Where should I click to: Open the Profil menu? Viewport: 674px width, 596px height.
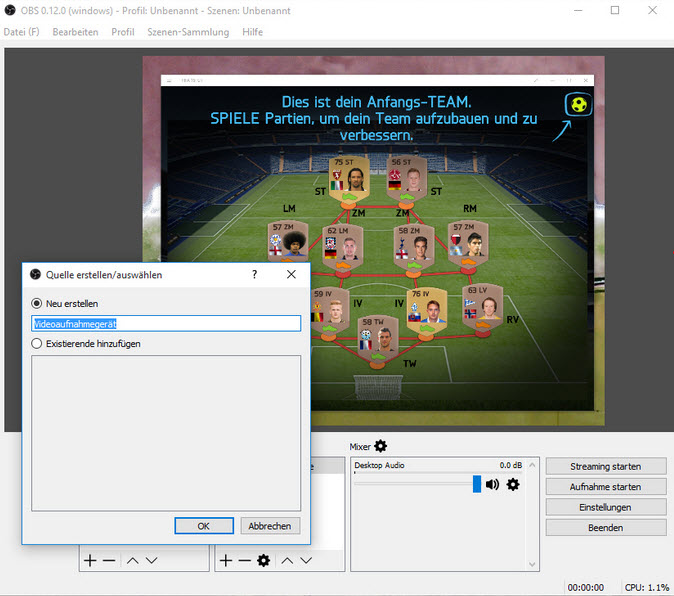[x=123, y=32]
